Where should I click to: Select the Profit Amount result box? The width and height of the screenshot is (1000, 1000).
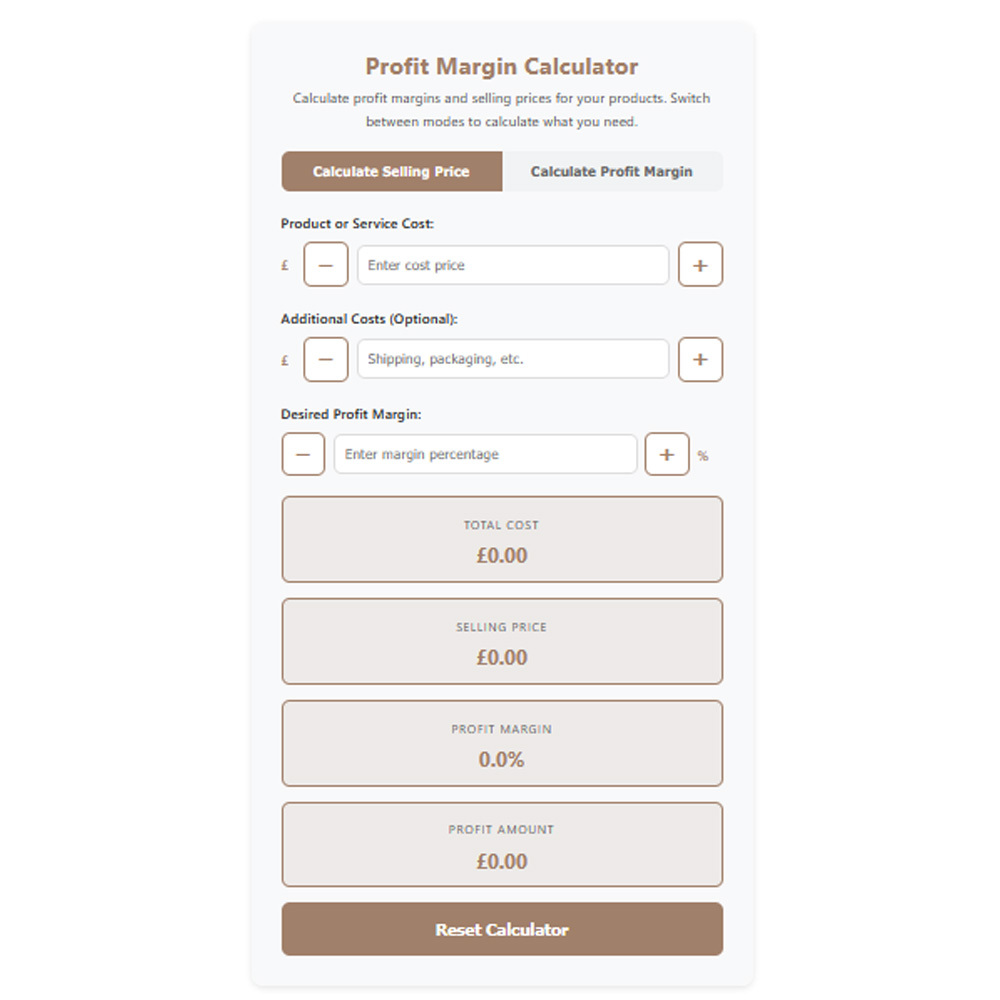point(502,844)
